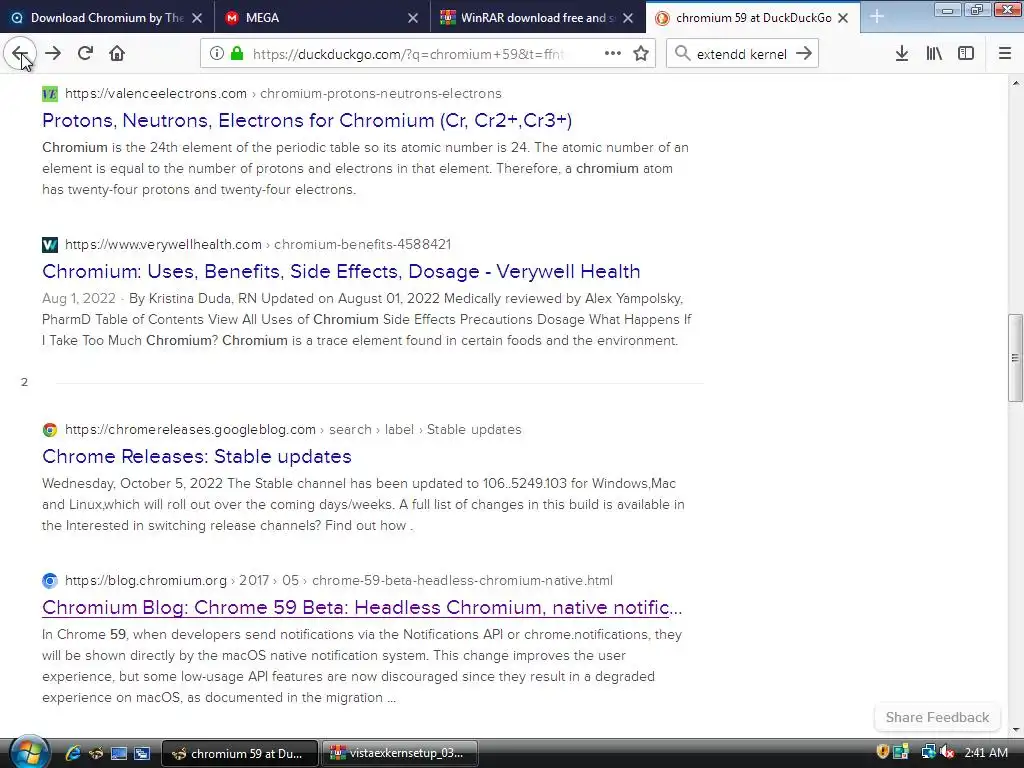Screen dimensions: 1024x768
Task: Open the muted volume tray icon
Action: point(947,752)
